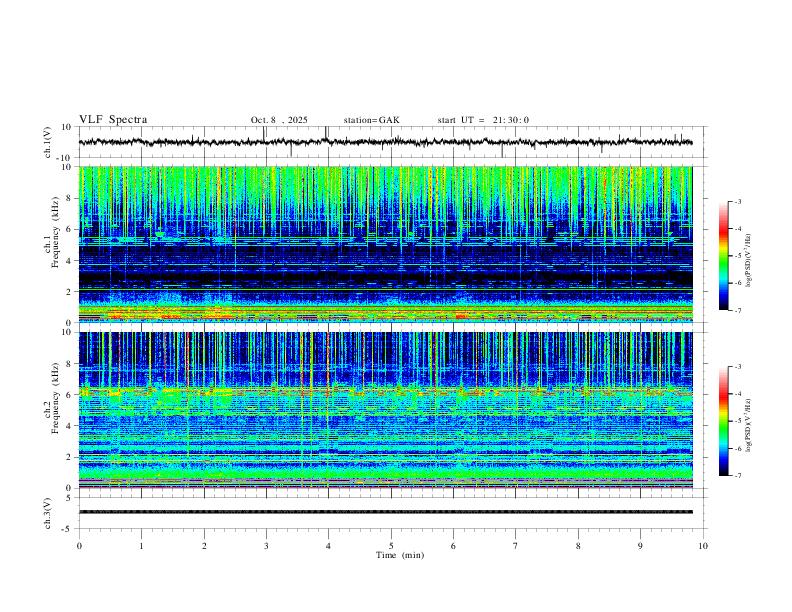Click the '-3' label on ch.1 color scale
The height and width of the screenshot is (612, 792).
pyautogui.click(x=737, y=201)
